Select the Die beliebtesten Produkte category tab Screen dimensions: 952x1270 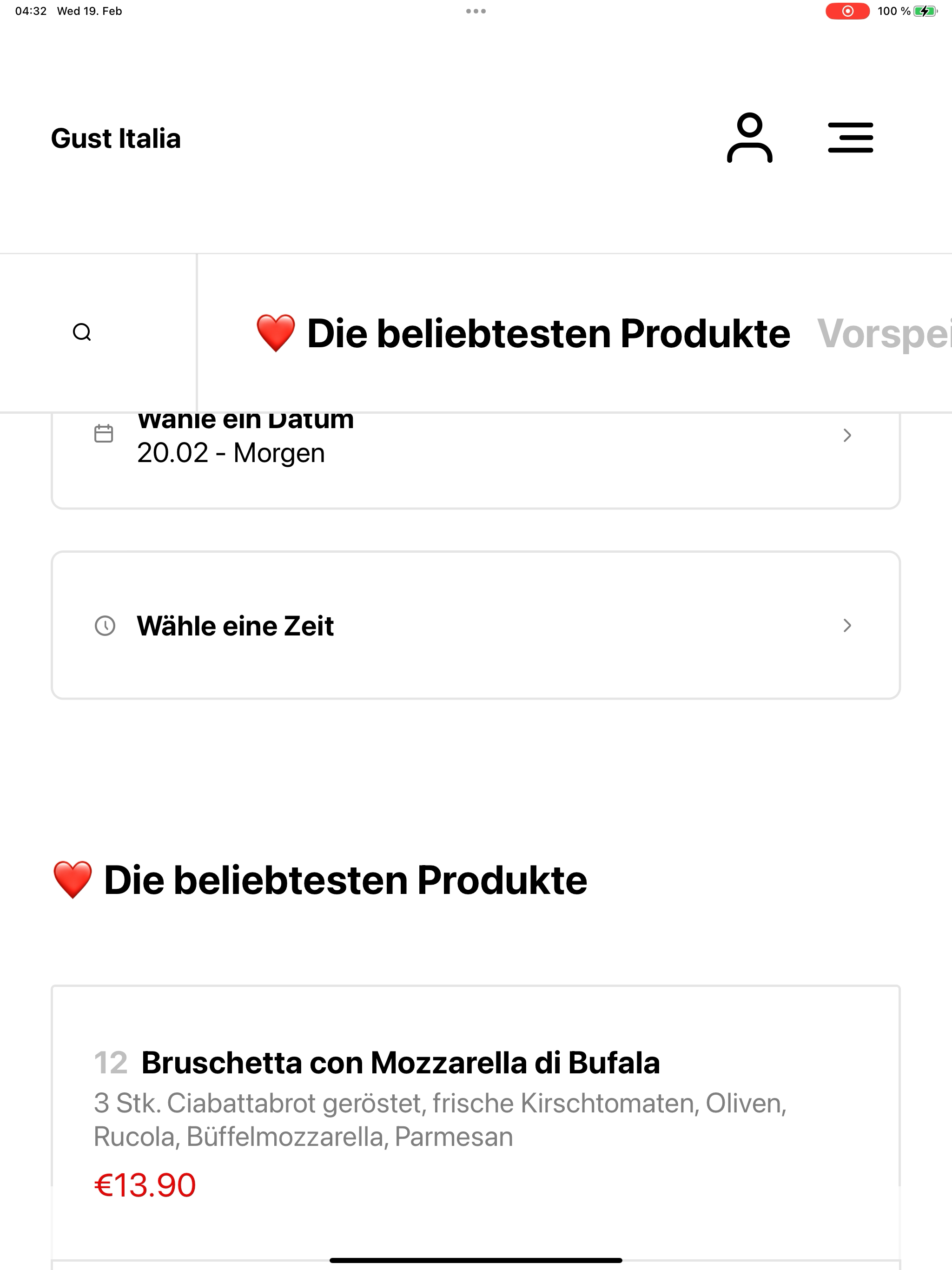pos(523,334)
